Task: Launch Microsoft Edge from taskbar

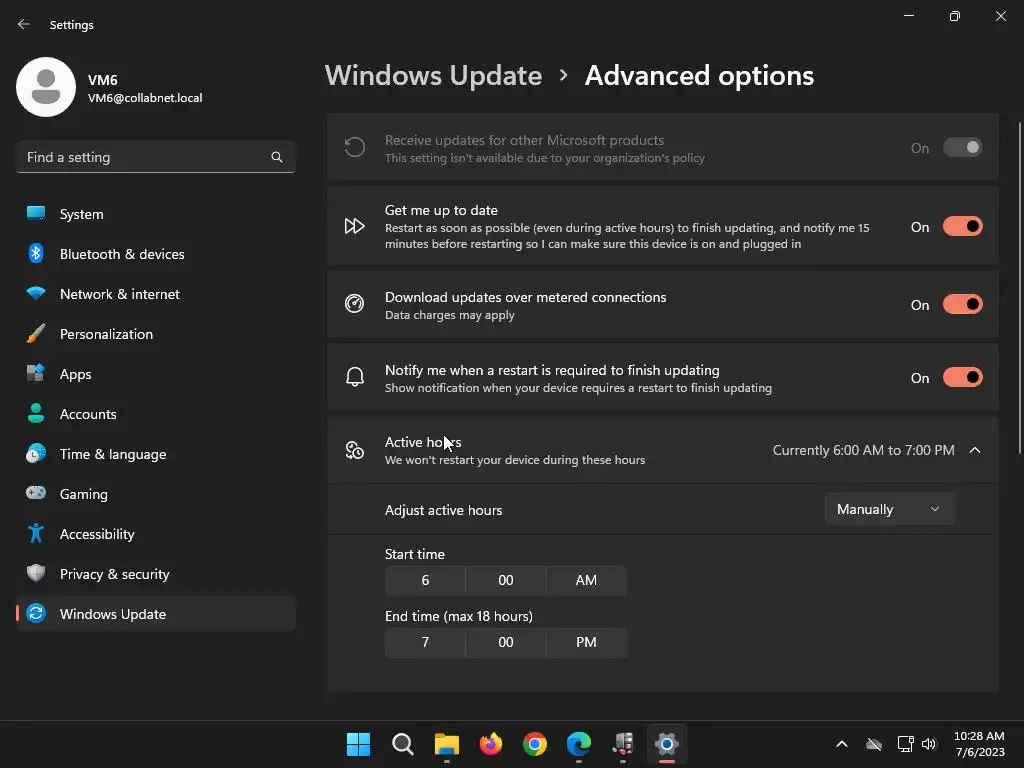Action: (x=579, y=744)
